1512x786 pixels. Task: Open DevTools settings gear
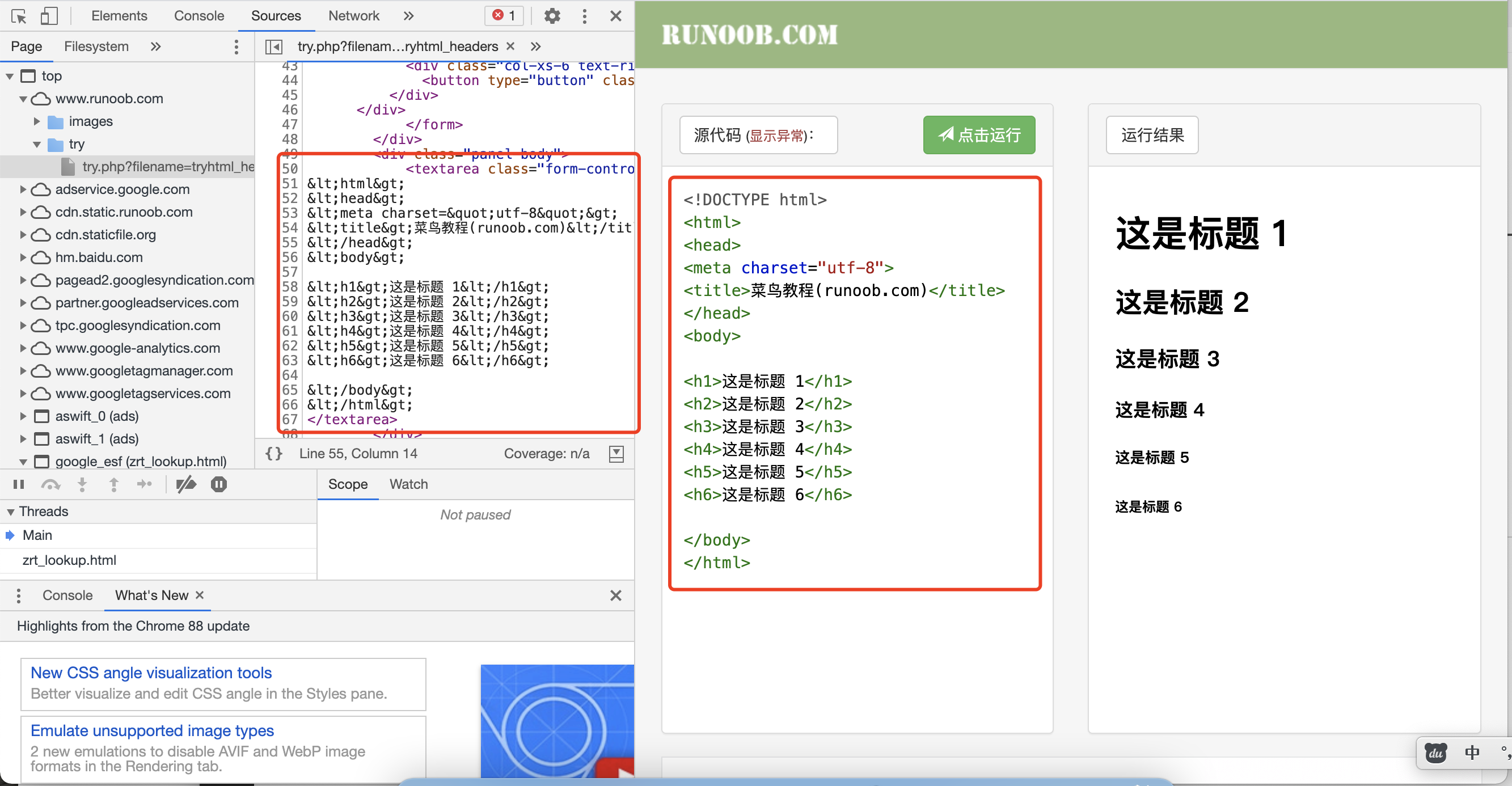[551, 16]
